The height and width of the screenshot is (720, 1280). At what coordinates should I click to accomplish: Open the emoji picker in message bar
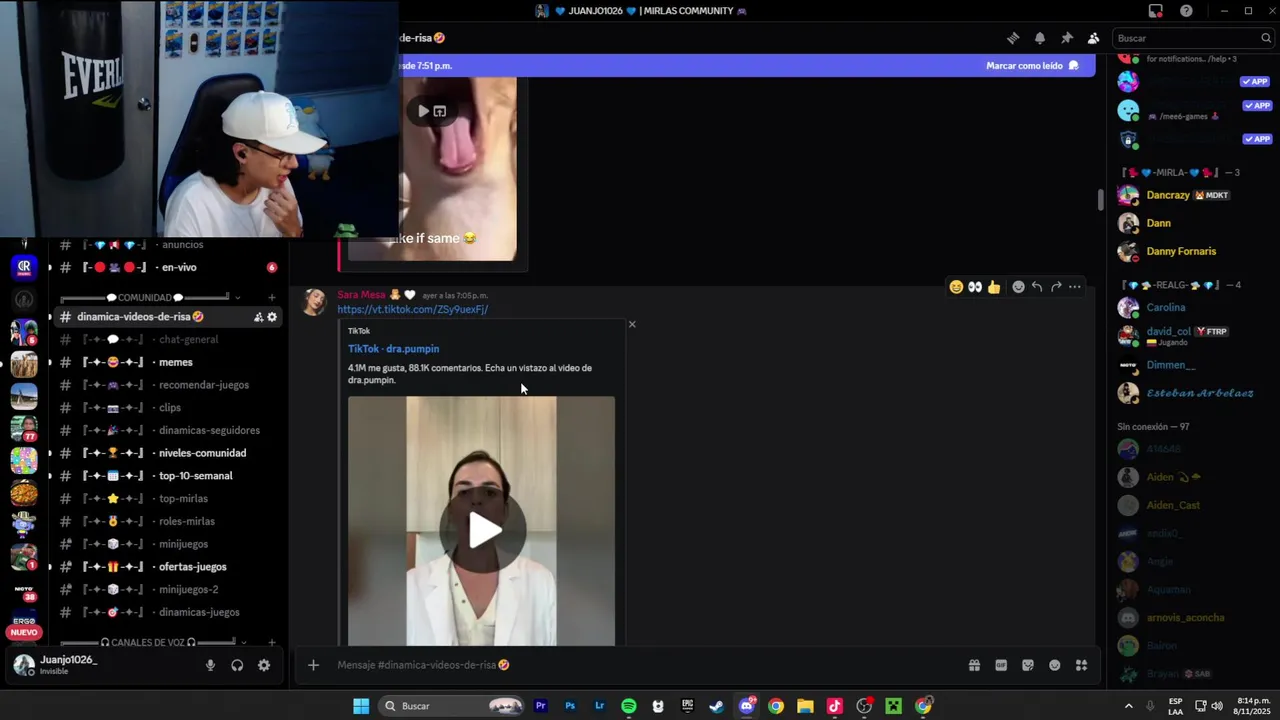(1055, 665)
